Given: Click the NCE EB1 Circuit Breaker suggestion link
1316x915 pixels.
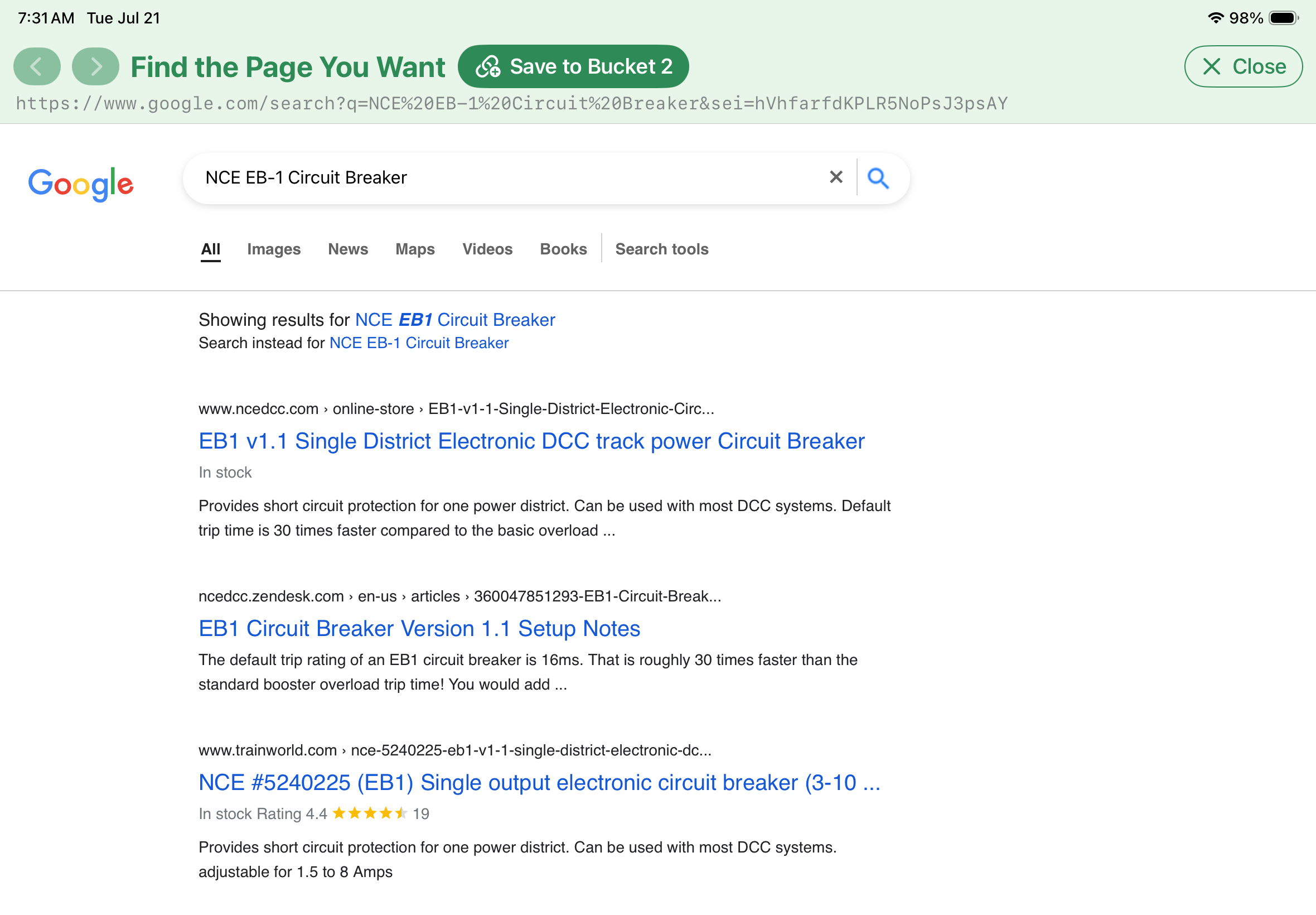Looking at the screenshot, I should click(x=455, y=320).
